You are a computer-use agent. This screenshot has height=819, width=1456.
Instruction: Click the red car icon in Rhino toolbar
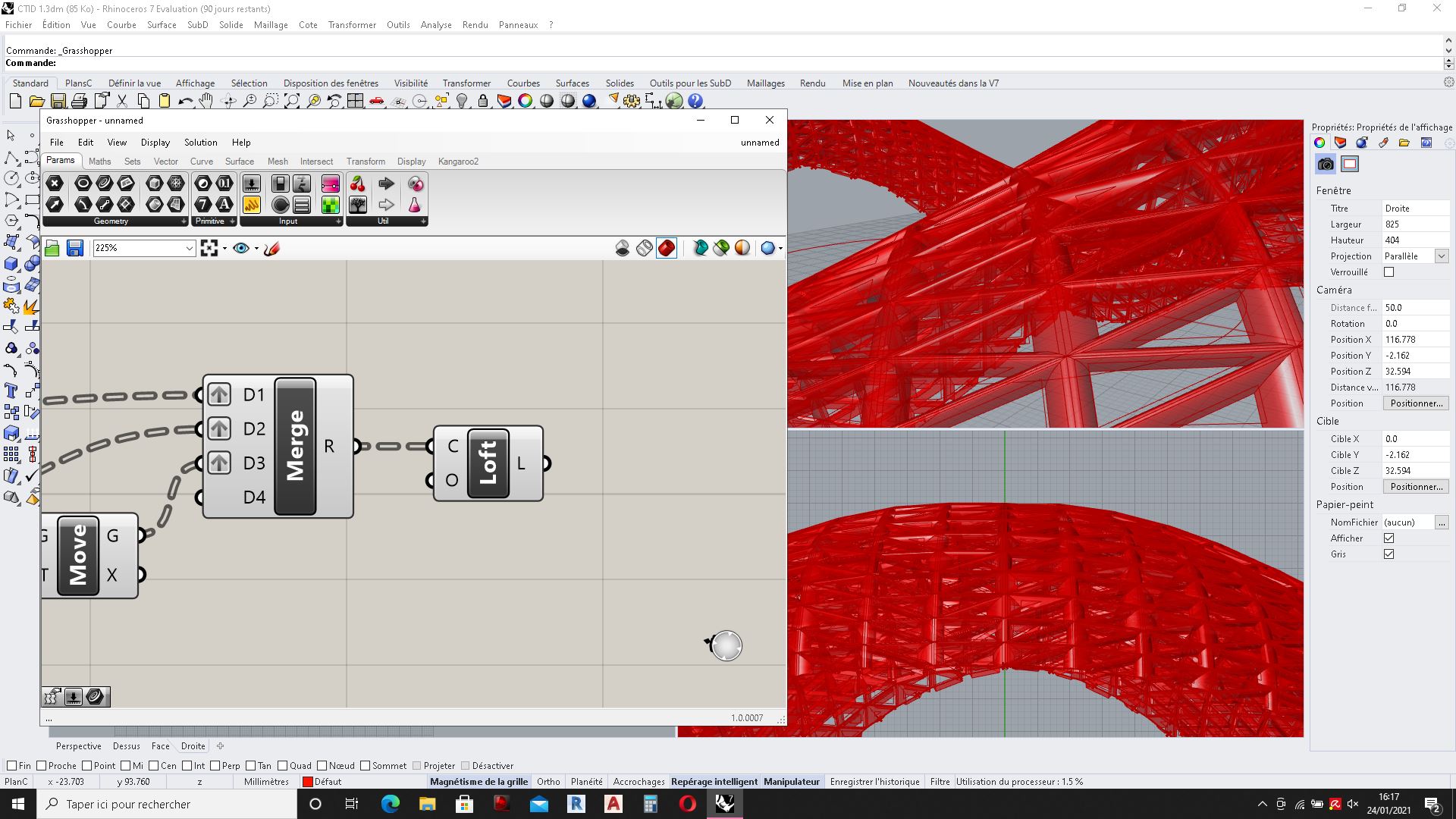click(377, 101)
